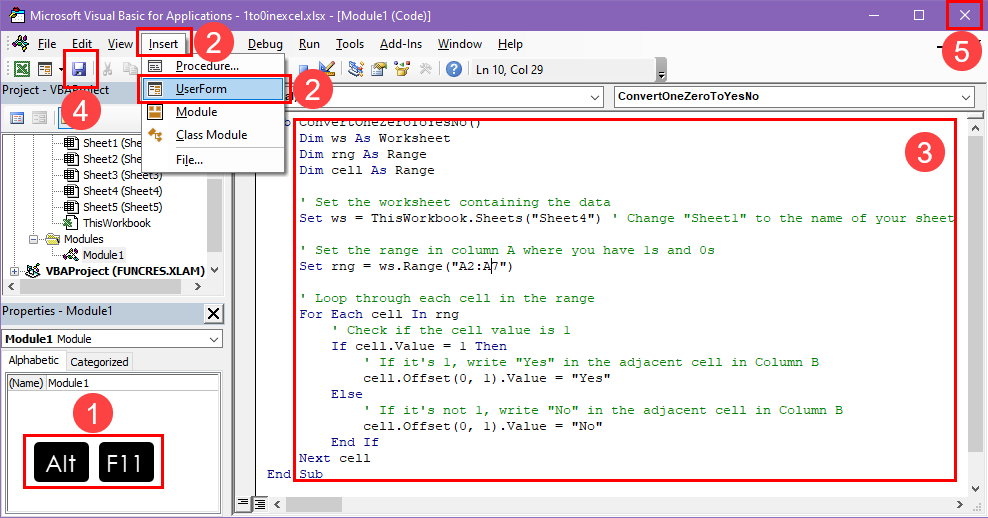Open the object dropdown above code
The image size is (988, 518).
pos(595,97)
